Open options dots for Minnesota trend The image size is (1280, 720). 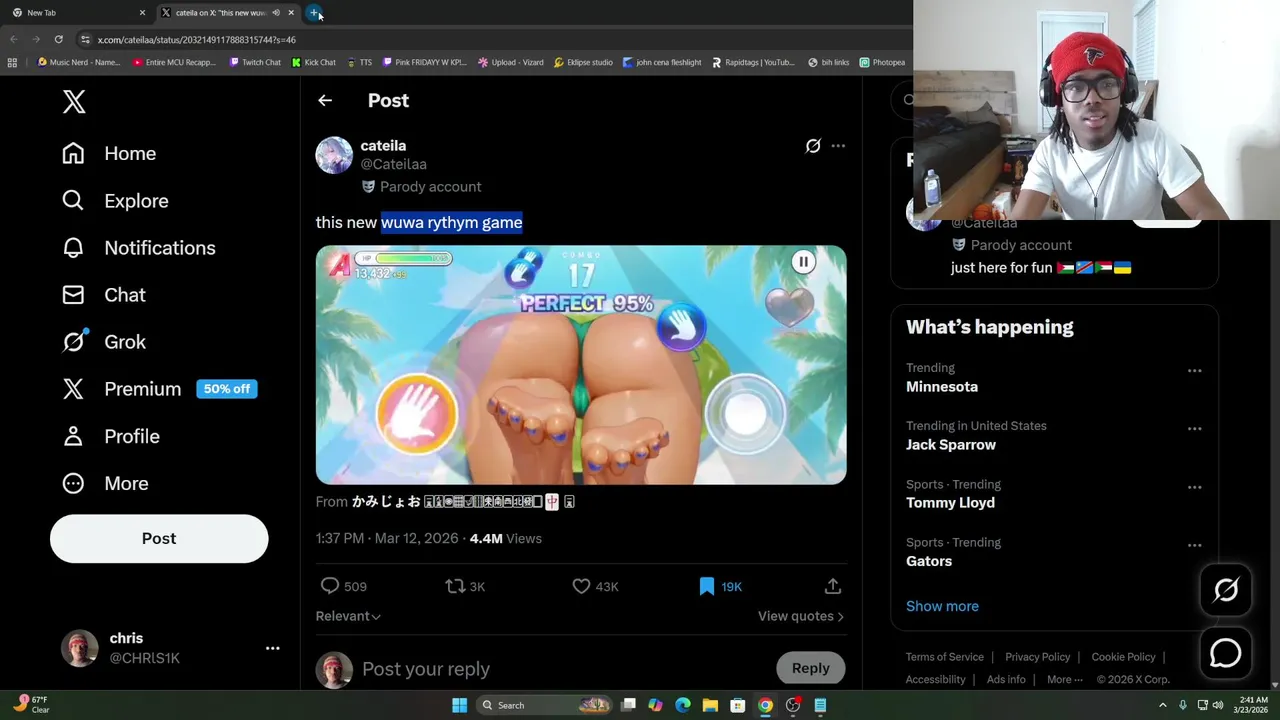[x=1194, y=371]
